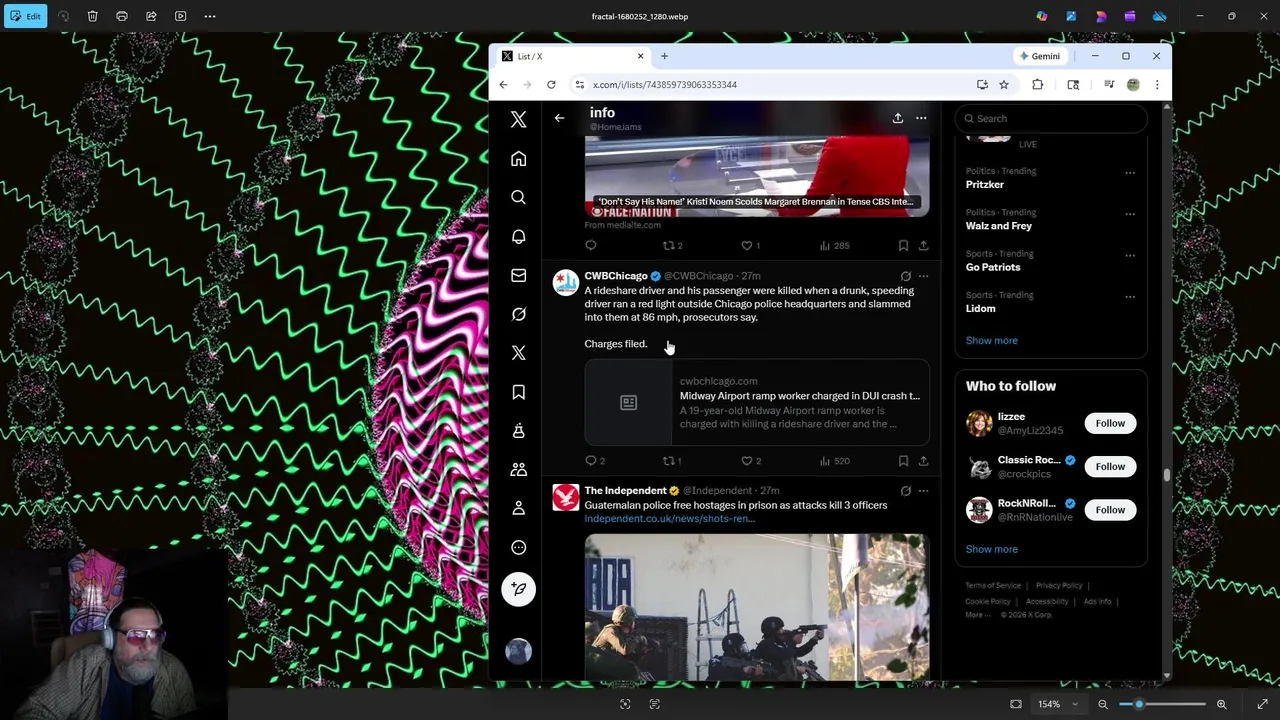Open the zoom percentage dropdown showing 154%

click(1057, 704)
